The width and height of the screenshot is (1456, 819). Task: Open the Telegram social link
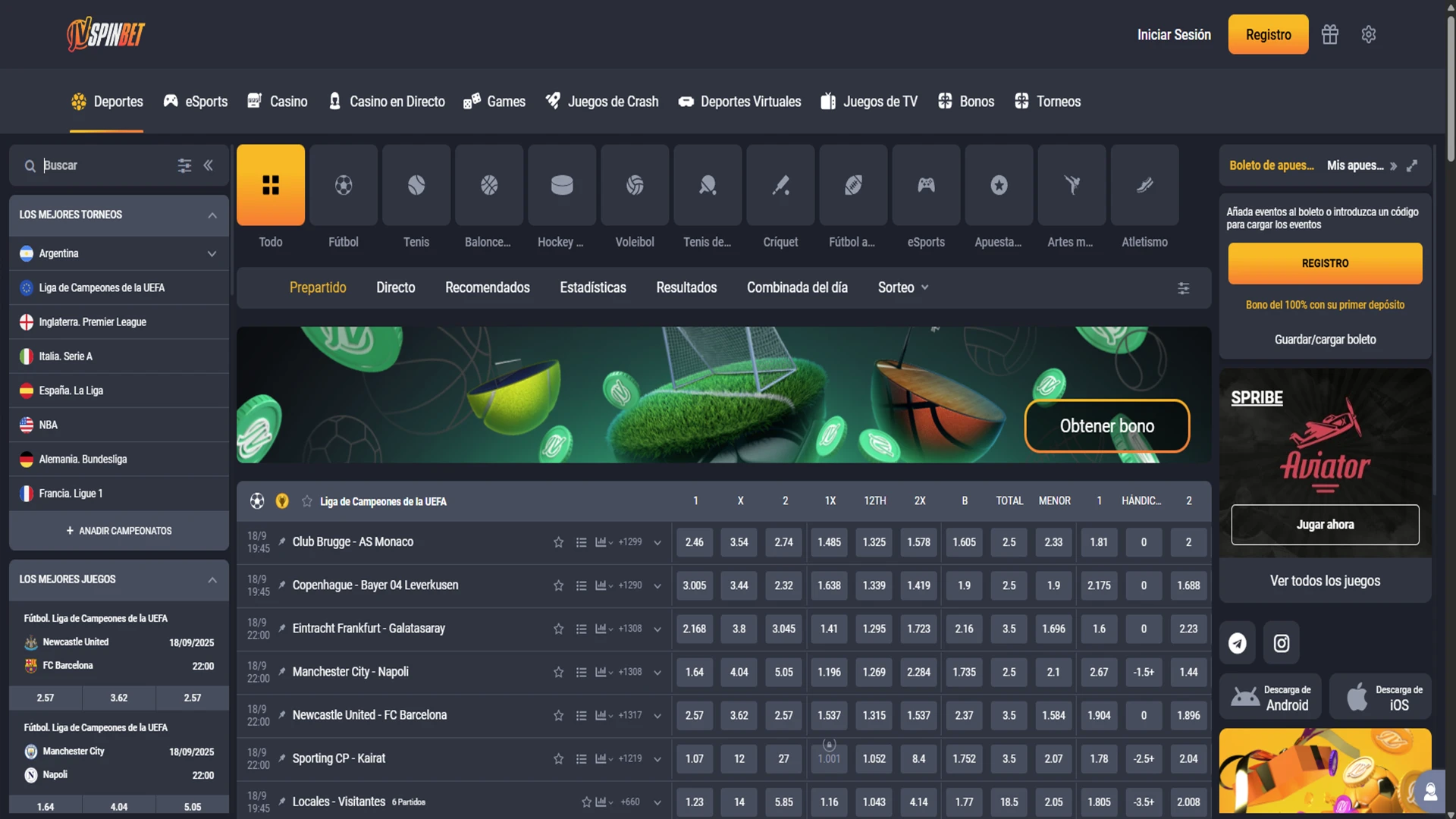1238,643
